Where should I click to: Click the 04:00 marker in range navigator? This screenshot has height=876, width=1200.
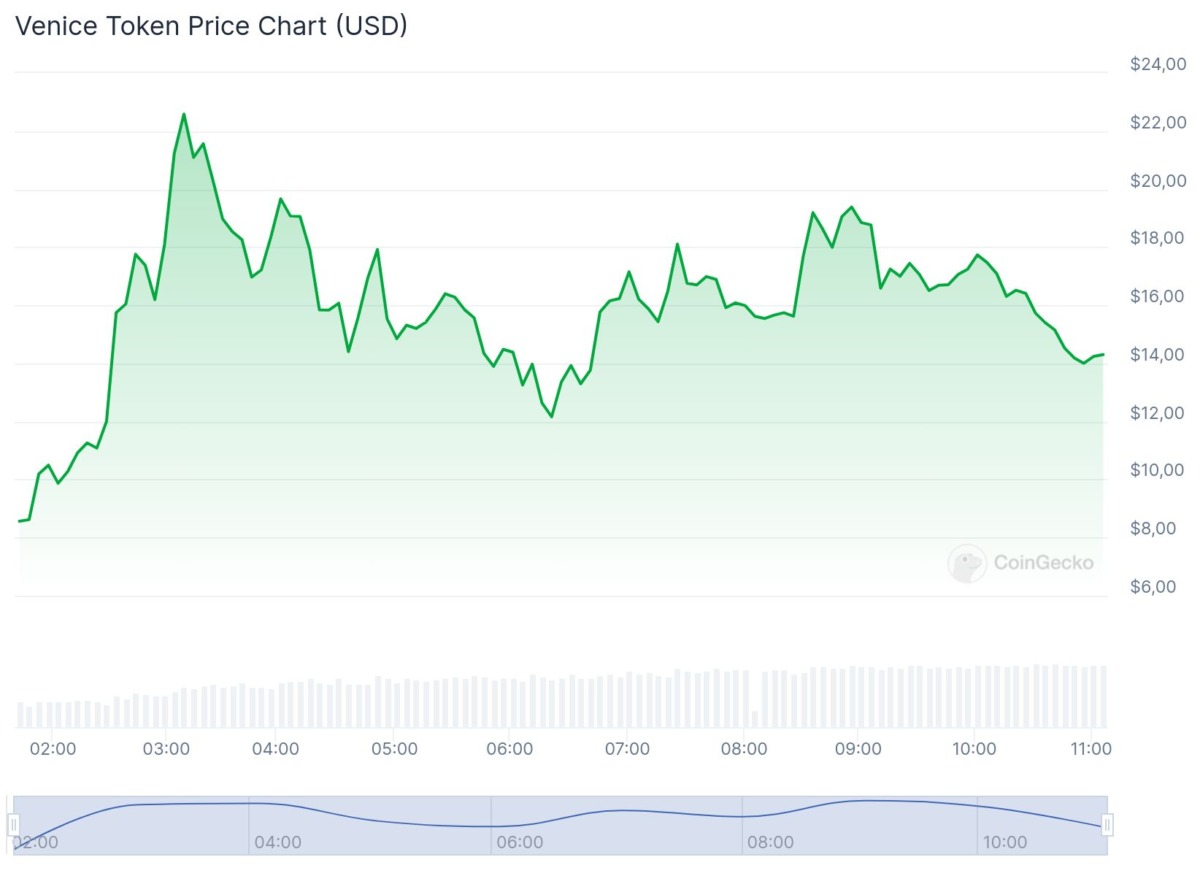[x=277, y=842]
